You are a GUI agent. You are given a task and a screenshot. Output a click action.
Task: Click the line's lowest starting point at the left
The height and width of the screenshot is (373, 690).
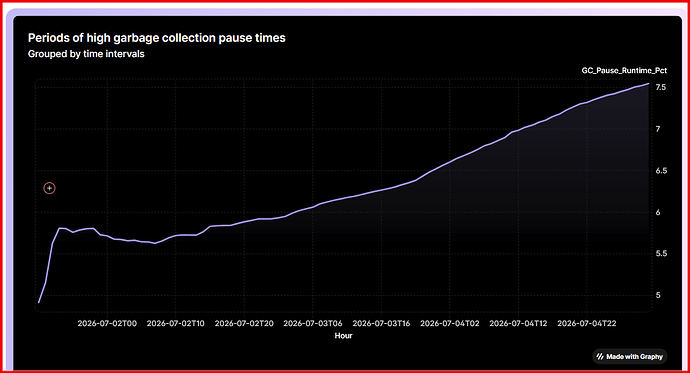coord(39,302)
